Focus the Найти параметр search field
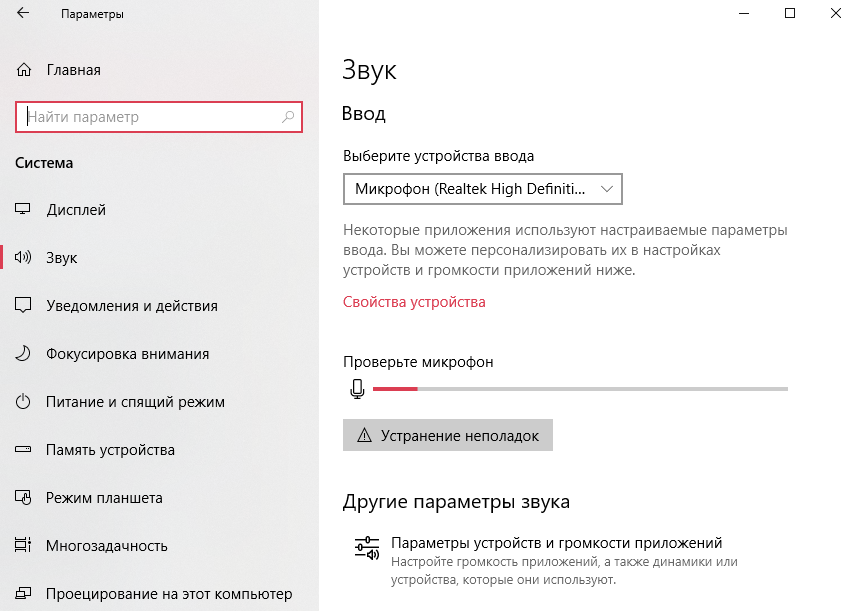 click(x=158, y=116)
